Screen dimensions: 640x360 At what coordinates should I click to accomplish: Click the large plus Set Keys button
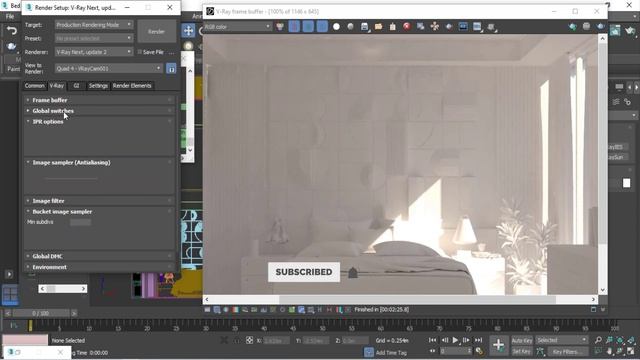pos(498,345)
